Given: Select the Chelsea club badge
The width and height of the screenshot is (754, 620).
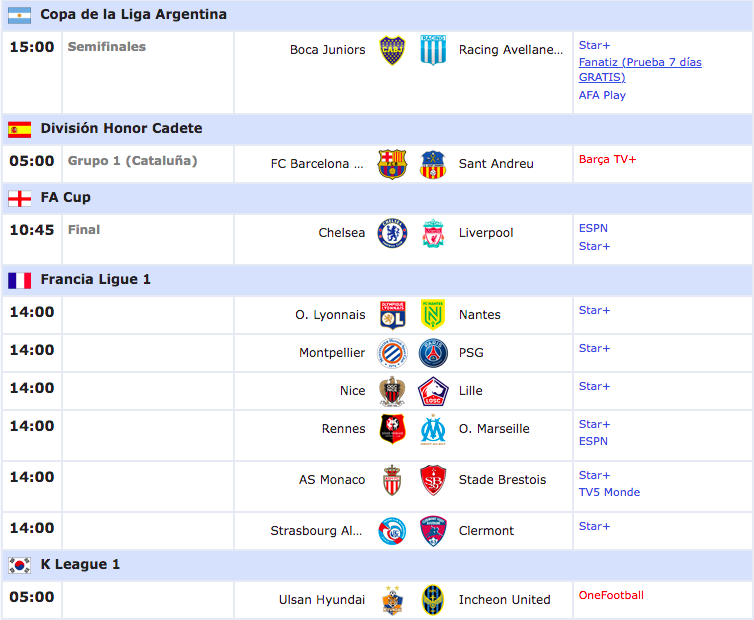Looking at the screenshot, I should [392, 233].
